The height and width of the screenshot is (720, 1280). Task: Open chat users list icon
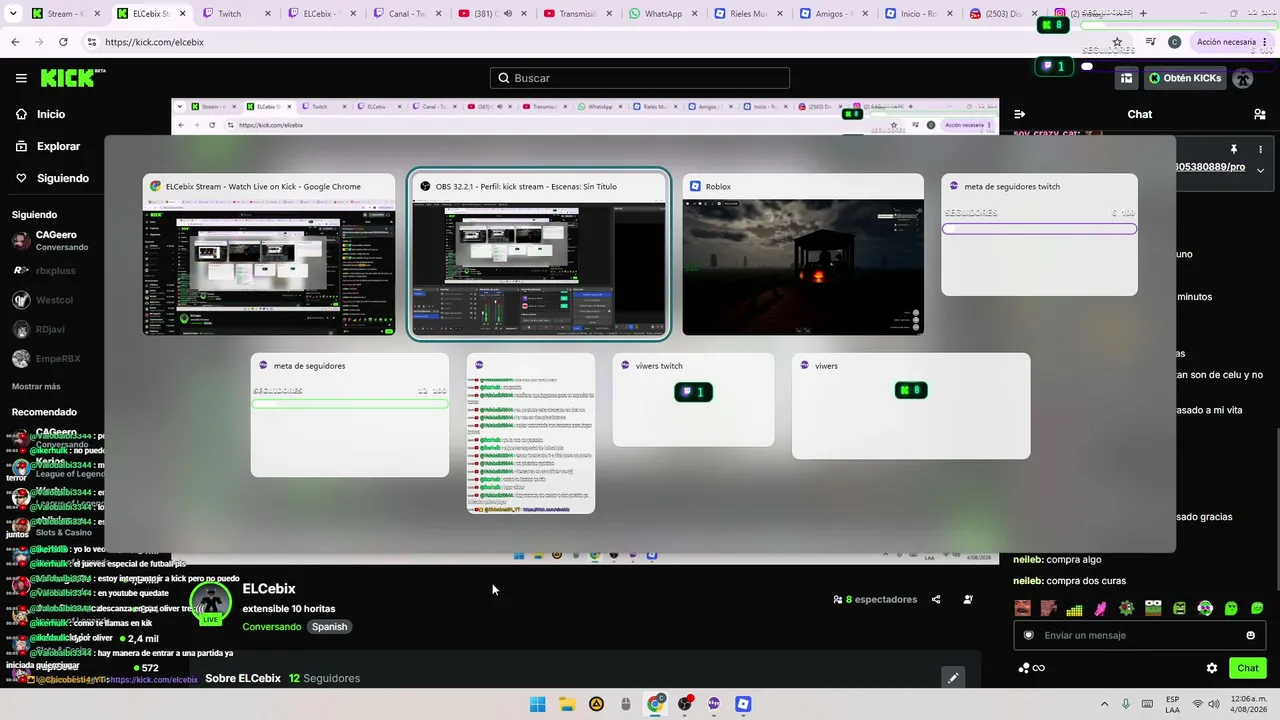[x=1259, y=114]
